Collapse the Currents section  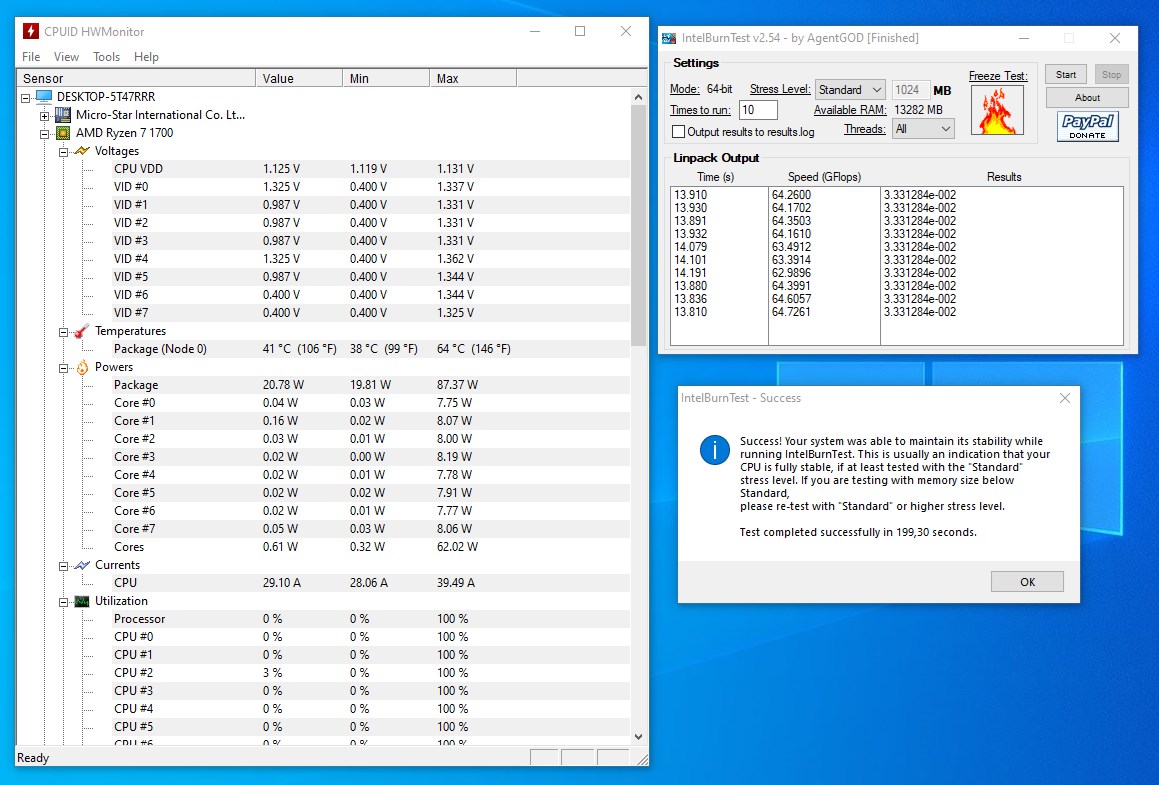coord(64,566)
